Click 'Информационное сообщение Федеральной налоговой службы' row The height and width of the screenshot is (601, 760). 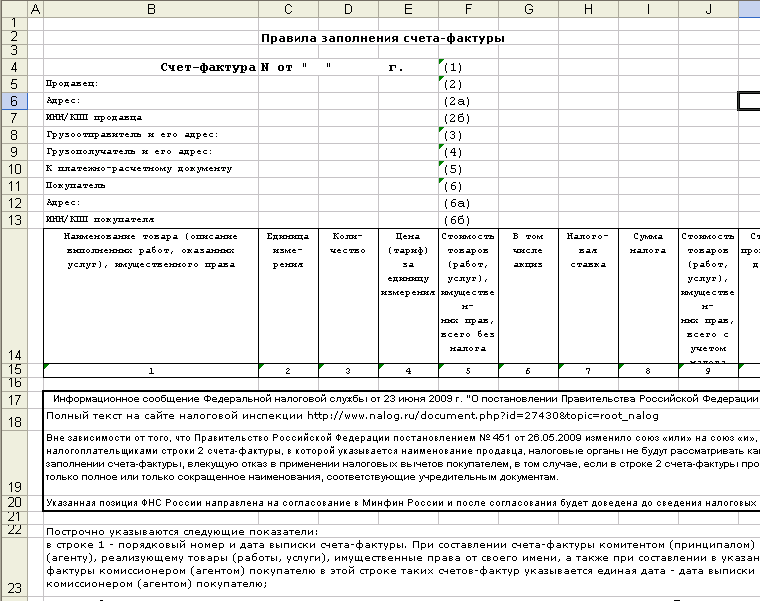(x=402, y=399)
